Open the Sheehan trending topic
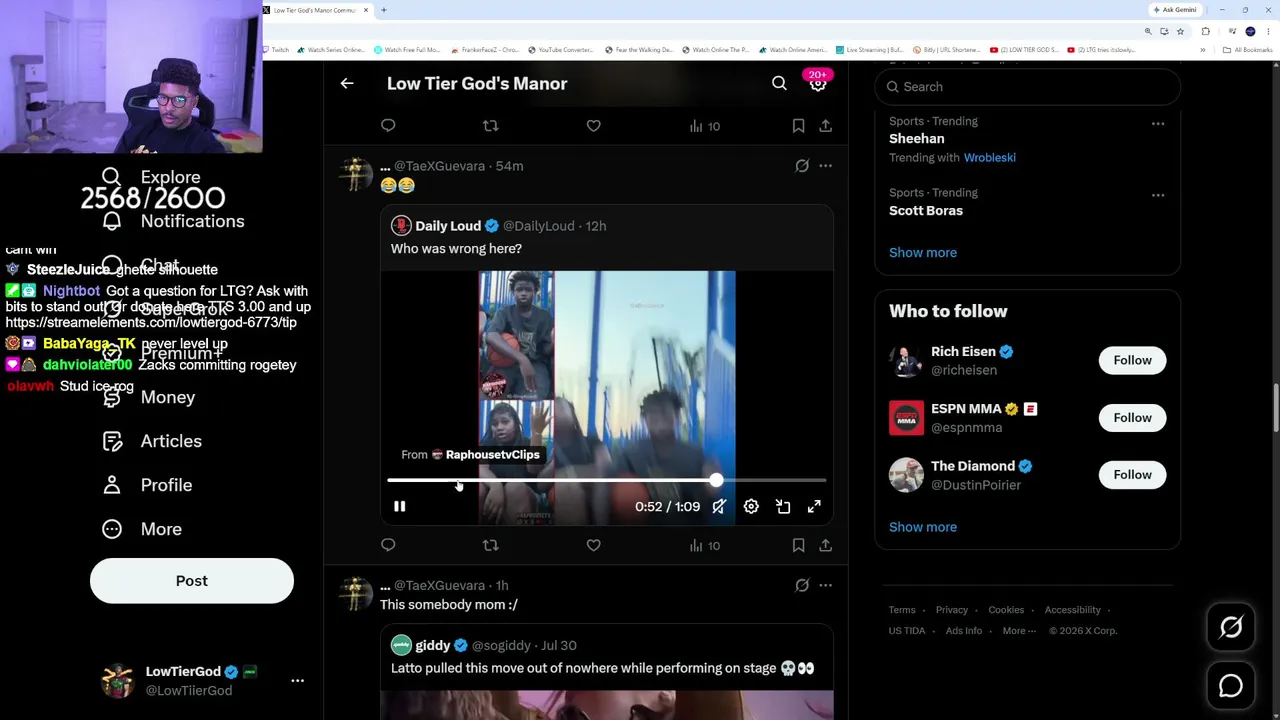The image size is (1280, 720). (x=916, y=139)
